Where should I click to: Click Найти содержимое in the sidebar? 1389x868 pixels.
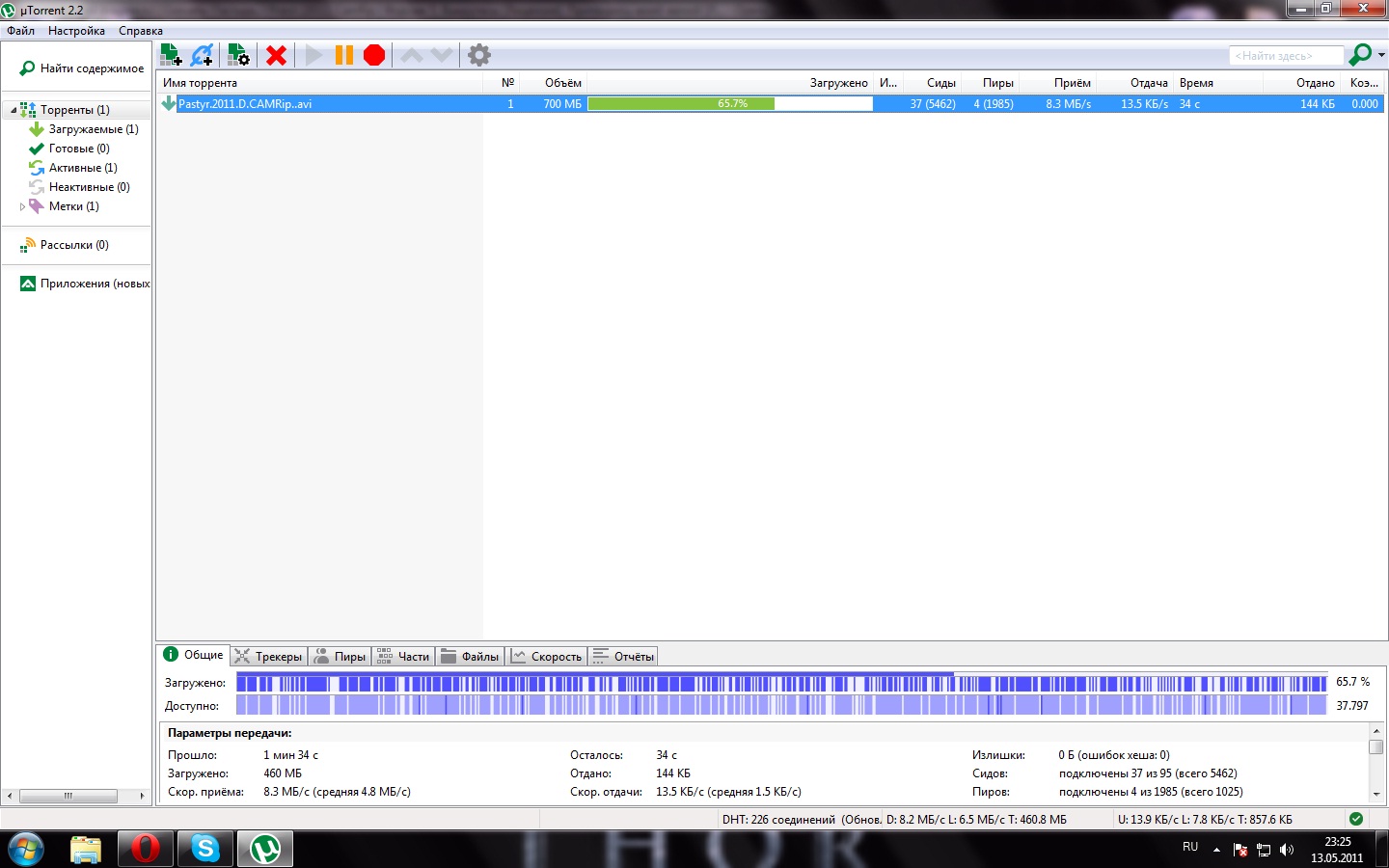click(92, 68)
